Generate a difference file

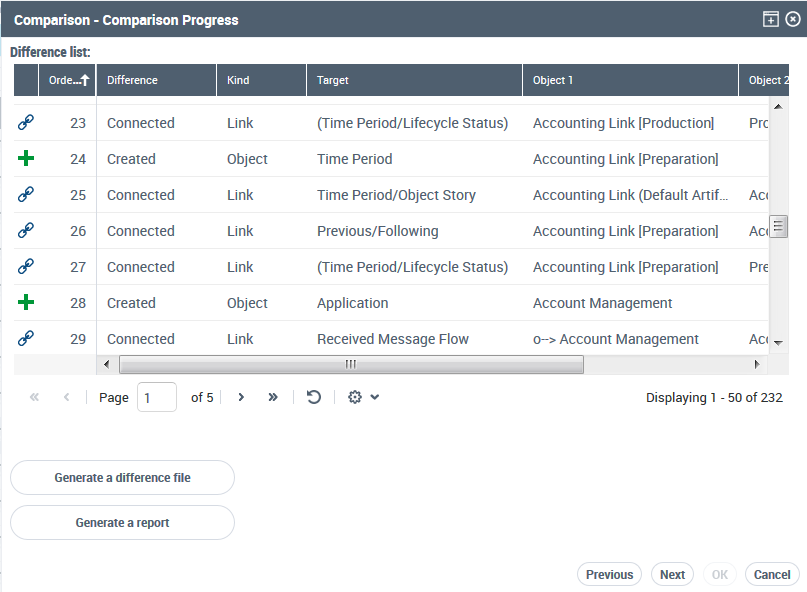pyautogui.click(x=122, y=478)
